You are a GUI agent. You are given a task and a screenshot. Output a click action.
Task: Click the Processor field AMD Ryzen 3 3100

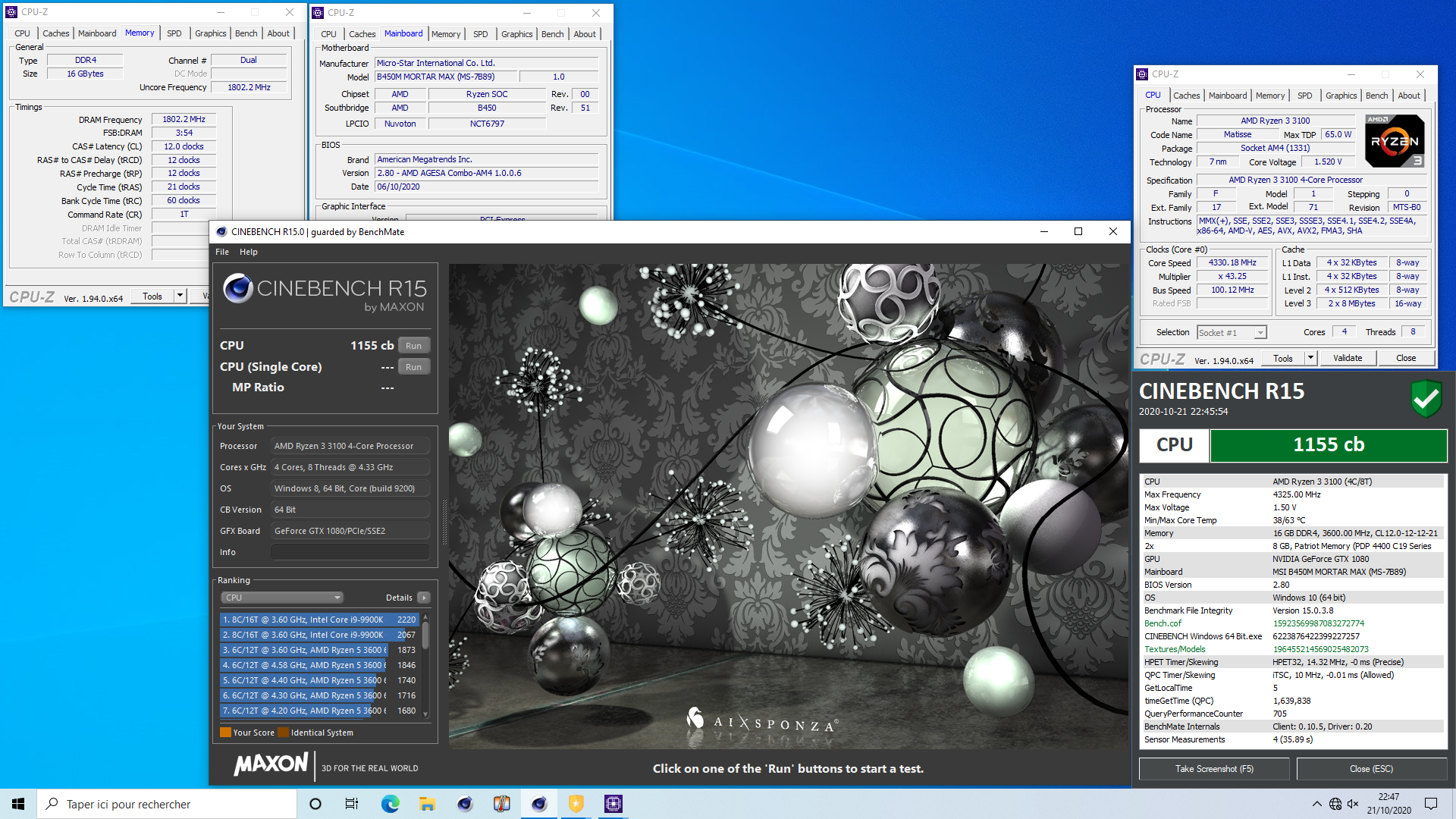[350, 446]
